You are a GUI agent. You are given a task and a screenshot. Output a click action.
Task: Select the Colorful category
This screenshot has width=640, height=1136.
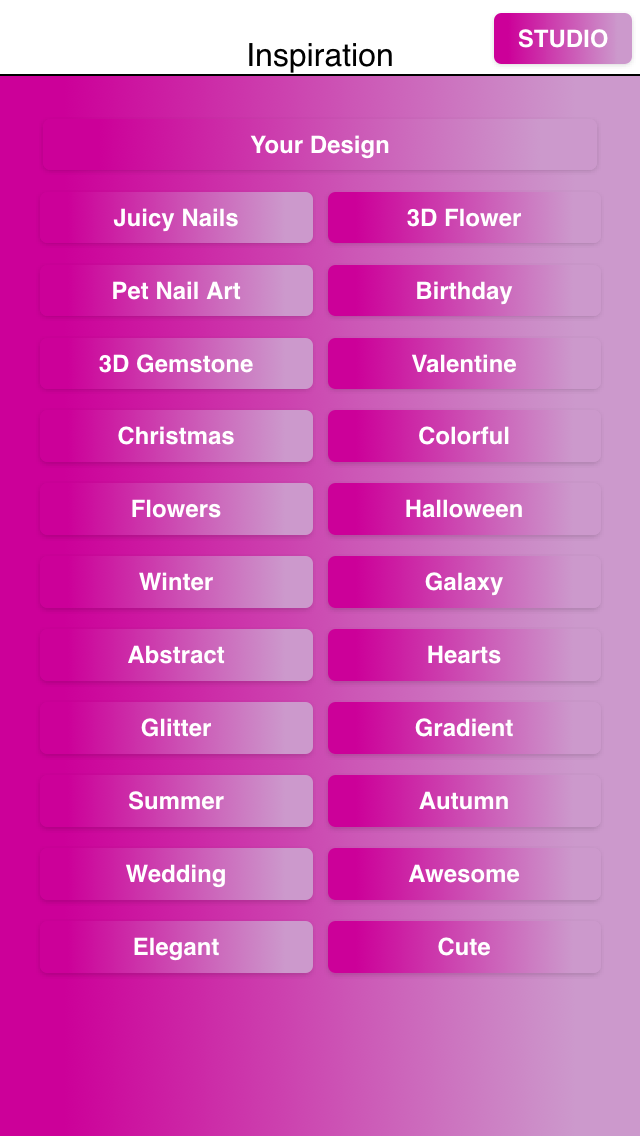464,436
